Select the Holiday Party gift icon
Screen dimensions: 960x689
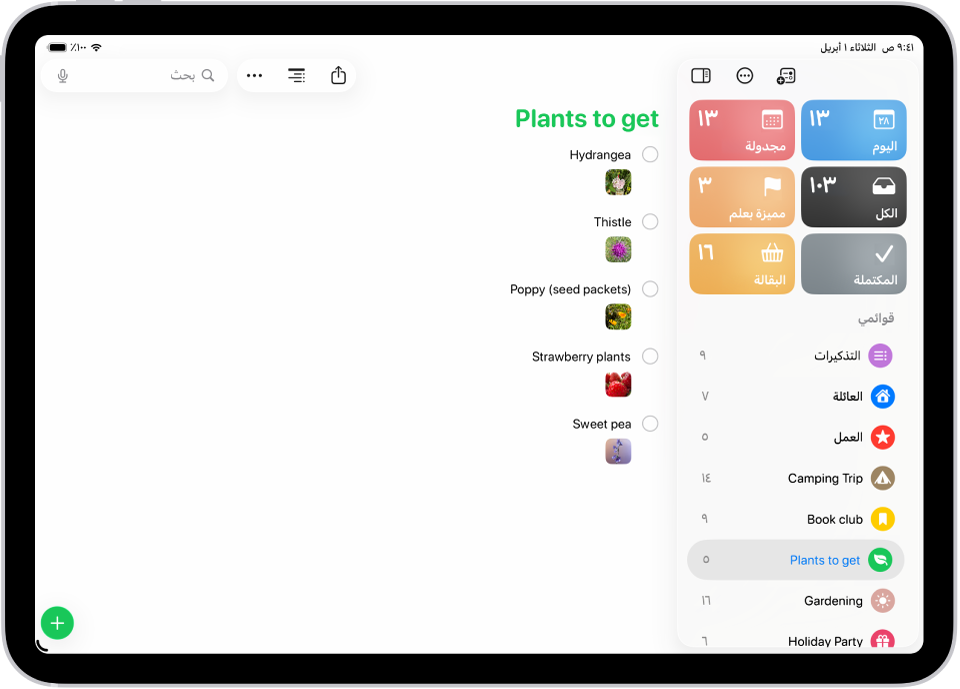[x=882, y=640]
